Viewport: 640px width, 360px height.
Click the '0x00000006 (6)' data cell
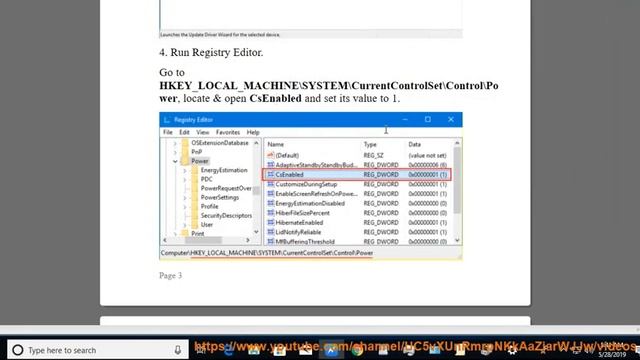427,165
